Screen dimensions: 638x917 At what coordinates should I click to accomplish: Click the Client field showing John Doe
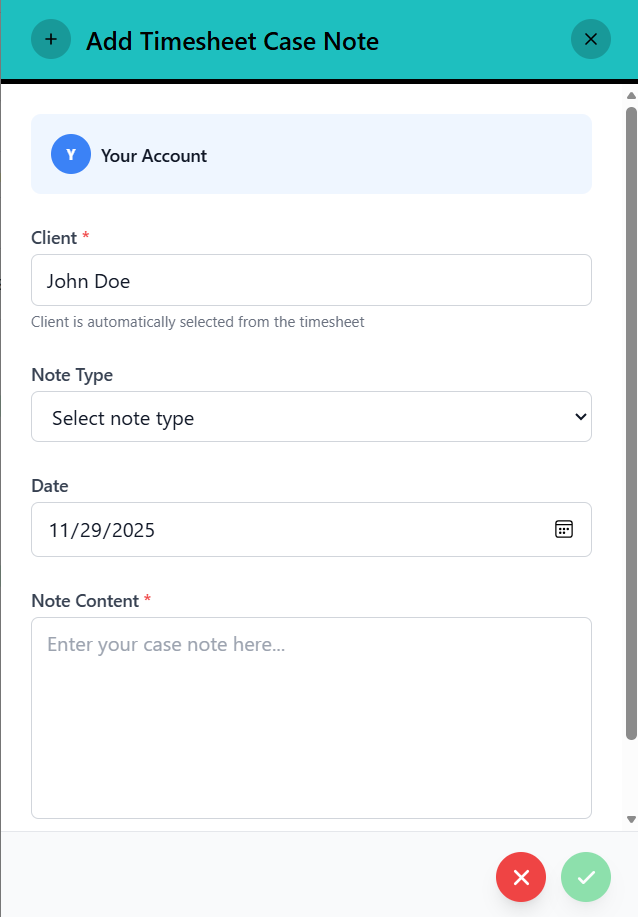coord(311,280)
